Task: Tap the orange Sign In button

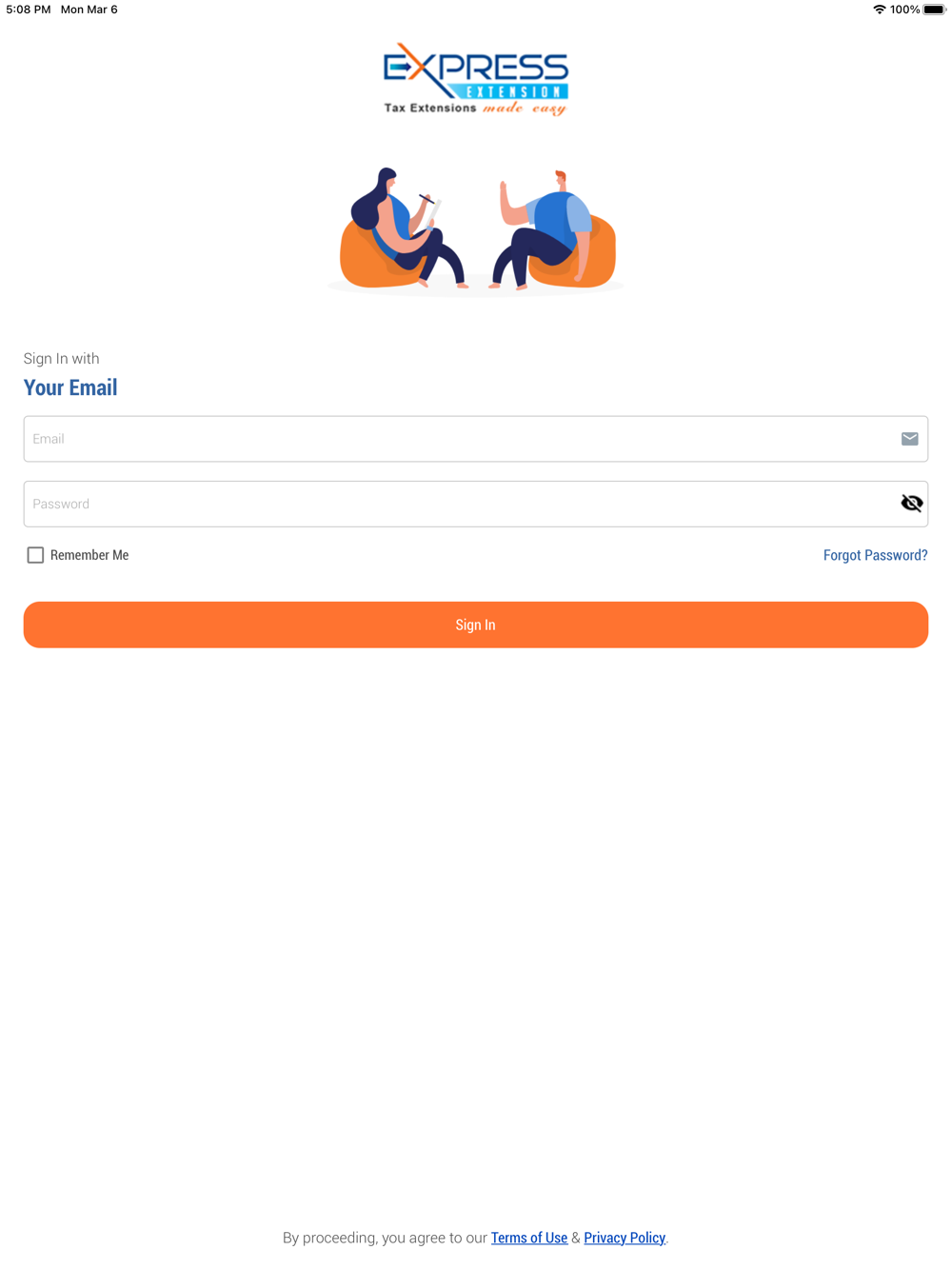Action: click(476, 625)
